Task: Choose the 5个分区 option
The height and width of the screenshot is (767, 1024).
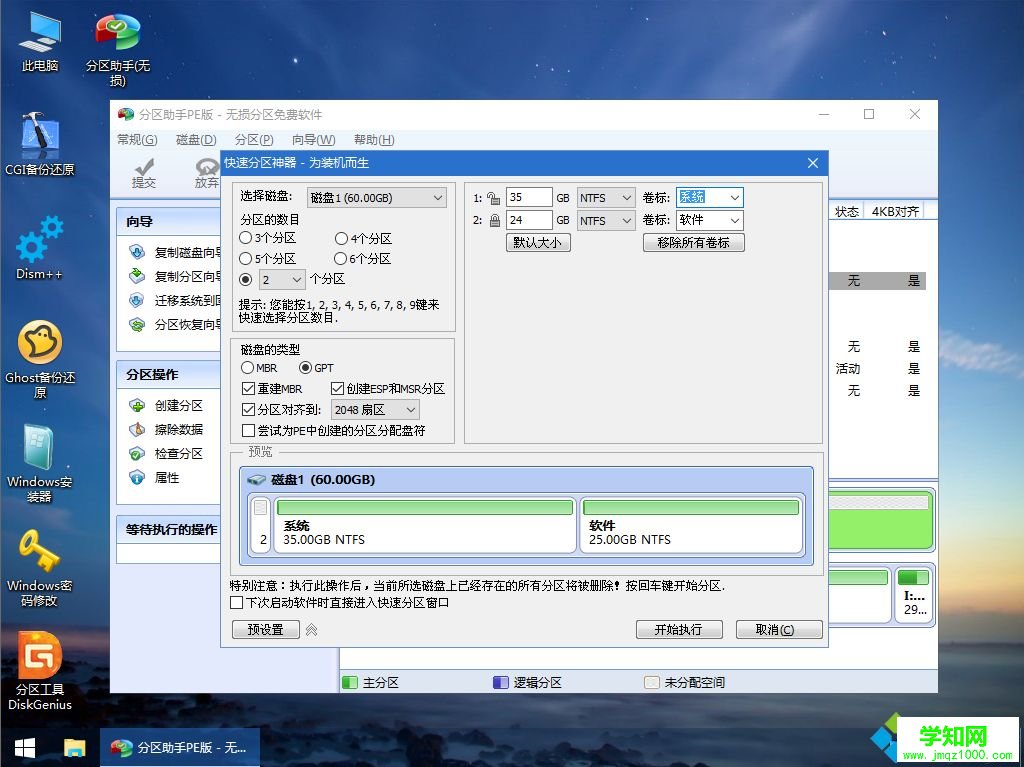Action: (246, 258)
